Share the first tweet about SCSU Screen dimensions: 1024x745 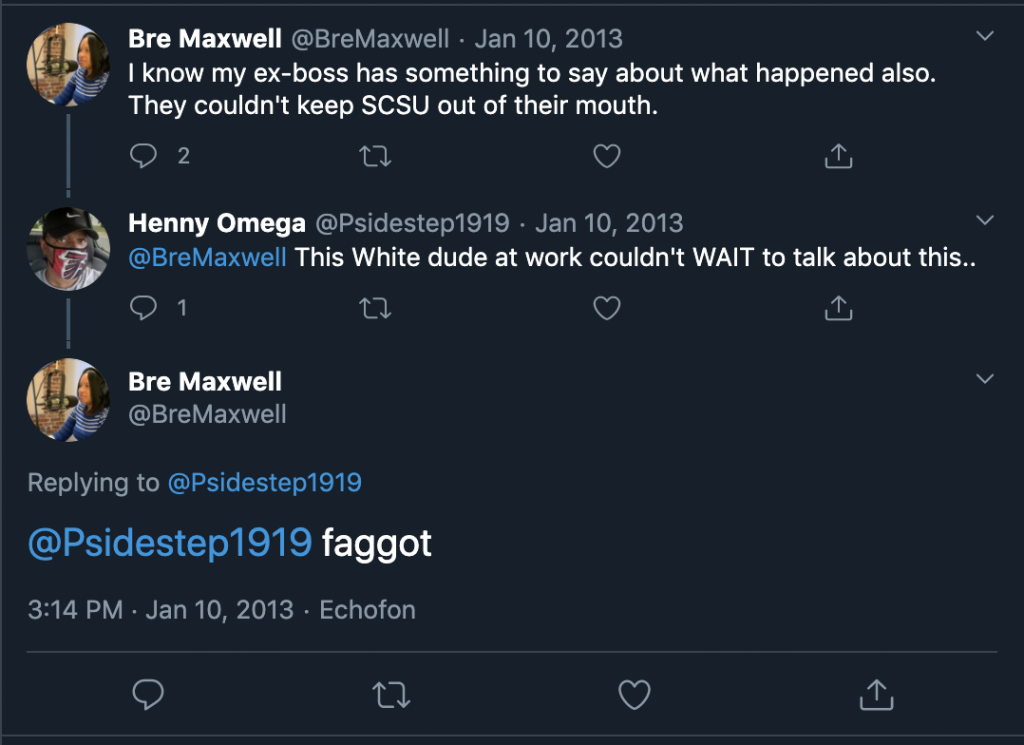tap(838, 156)
